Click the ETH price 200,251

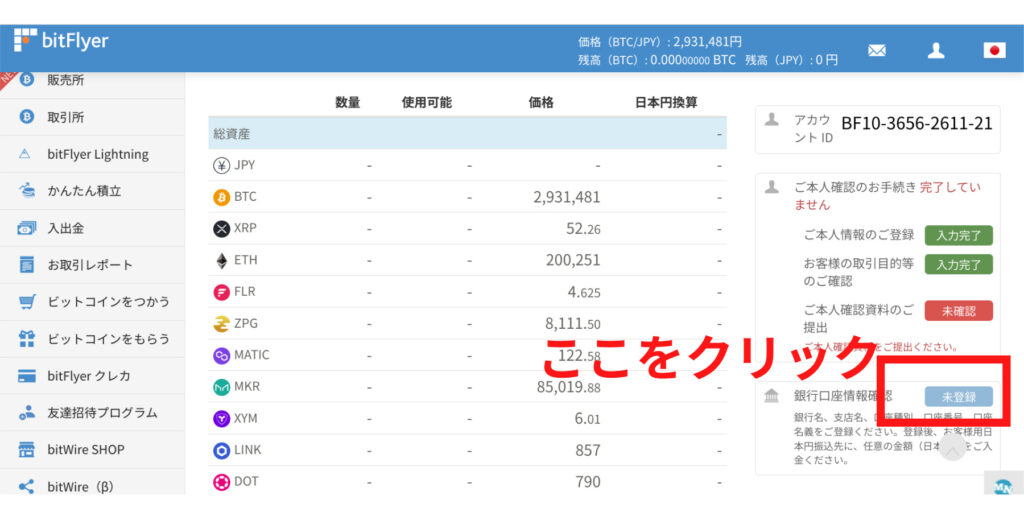point(573,261)
